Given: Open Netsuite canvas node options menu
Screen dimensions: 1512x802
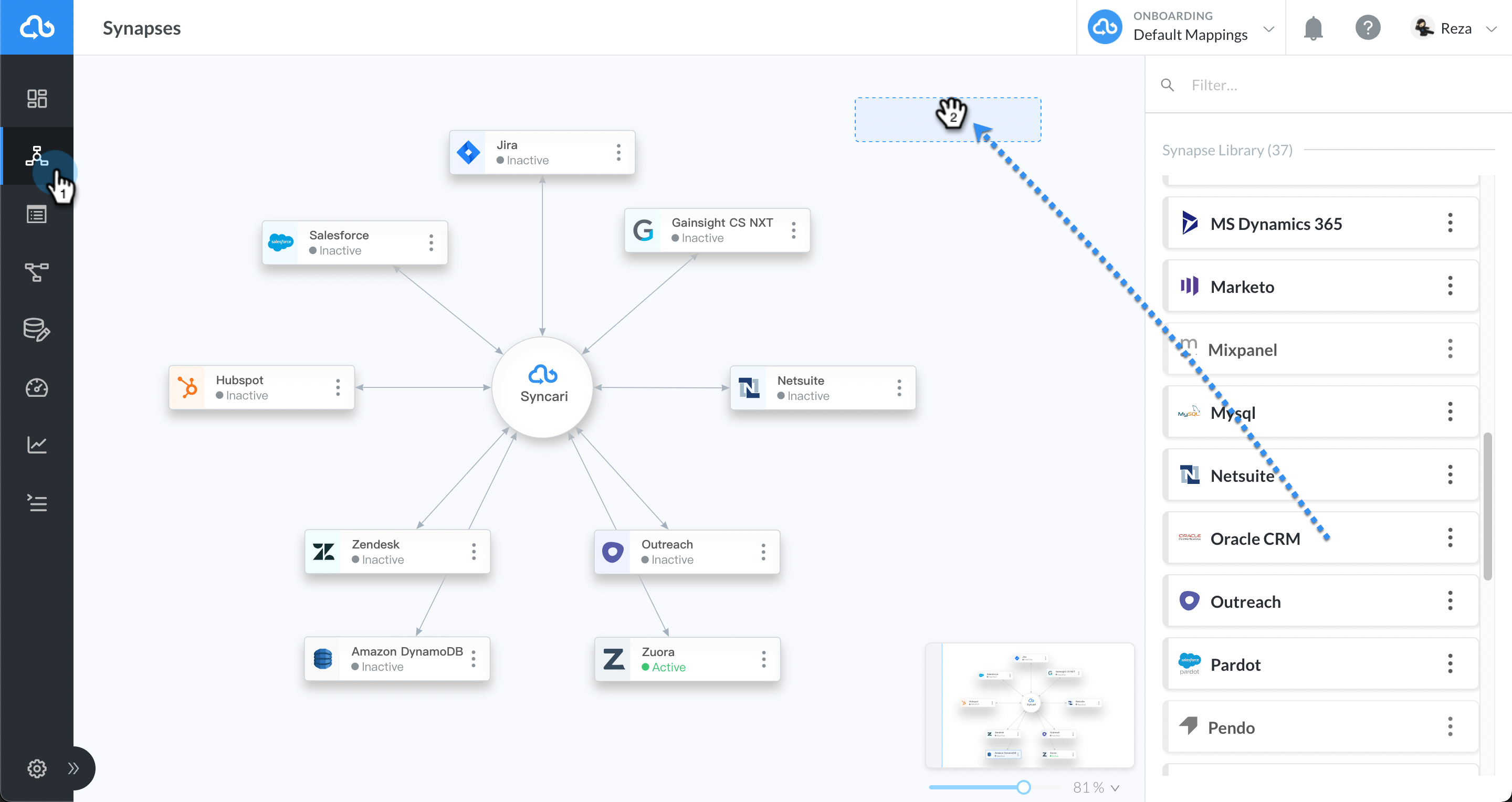Looking at the screenshot, I should click(x=899, y=387).
